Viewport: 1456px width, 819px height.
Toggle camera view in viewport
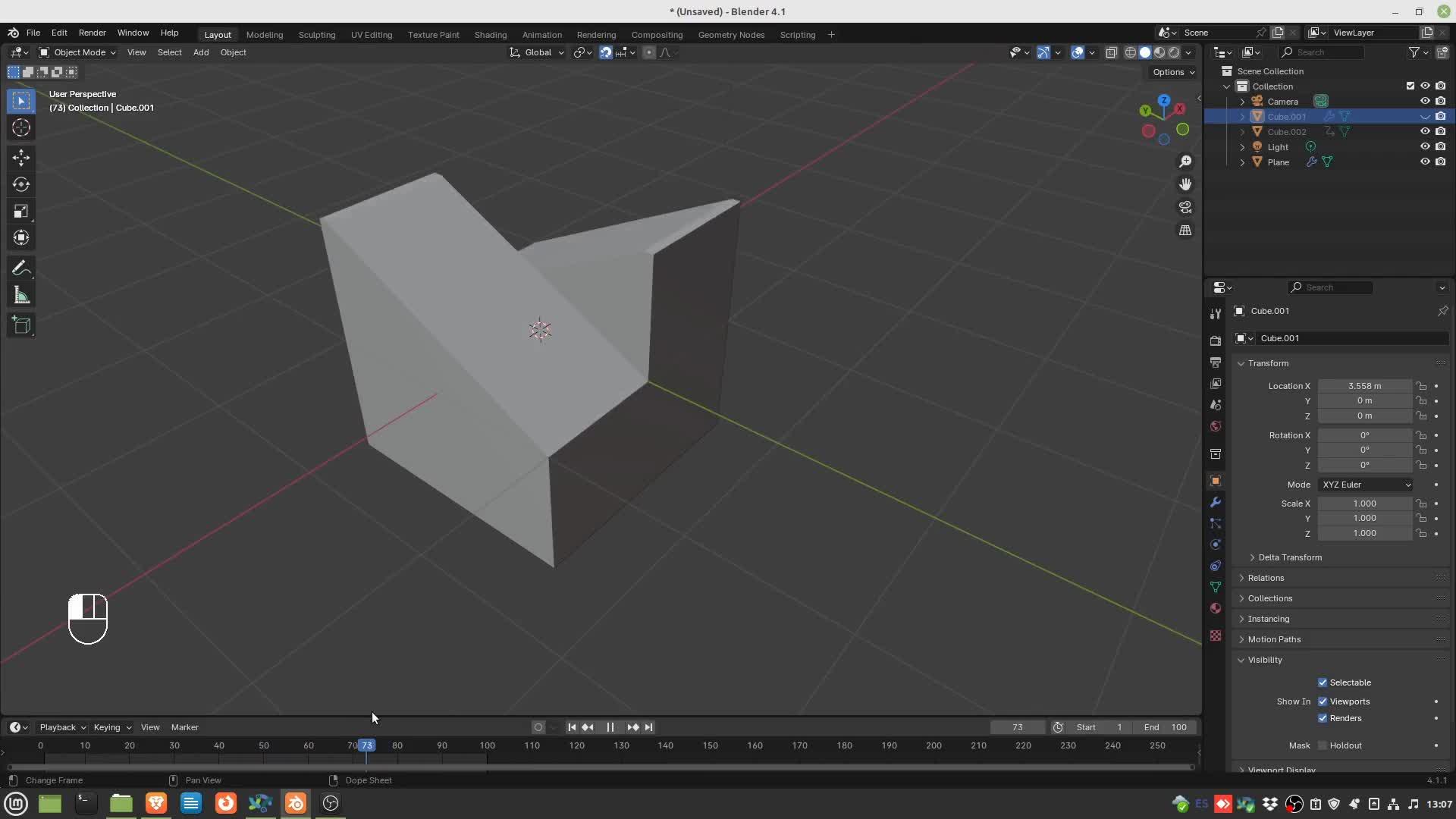tap(1185, 207)
